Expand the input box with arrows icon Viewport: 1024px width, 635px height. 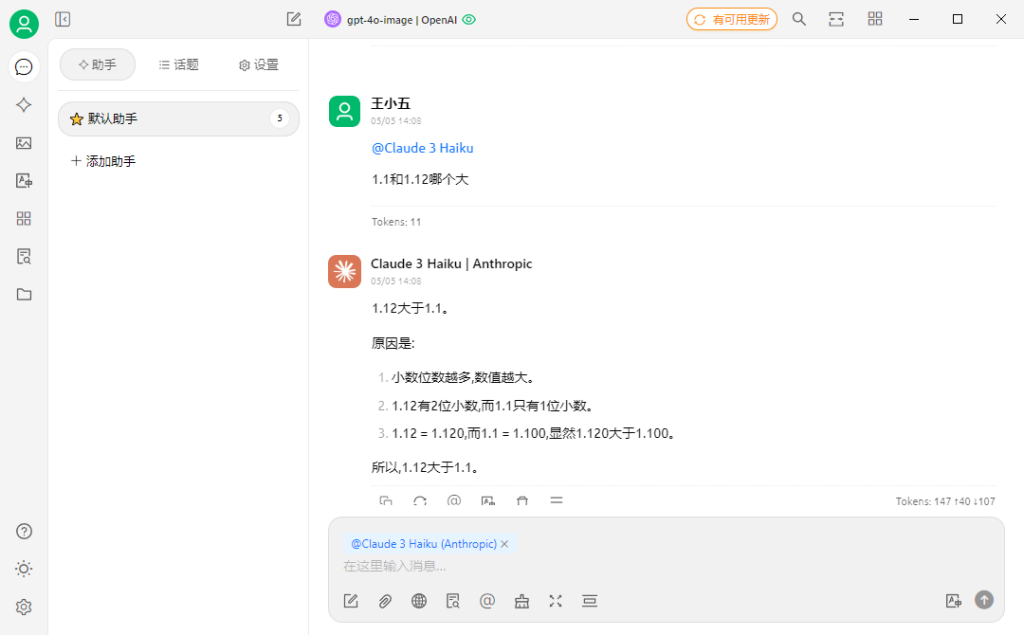[556, 601]
